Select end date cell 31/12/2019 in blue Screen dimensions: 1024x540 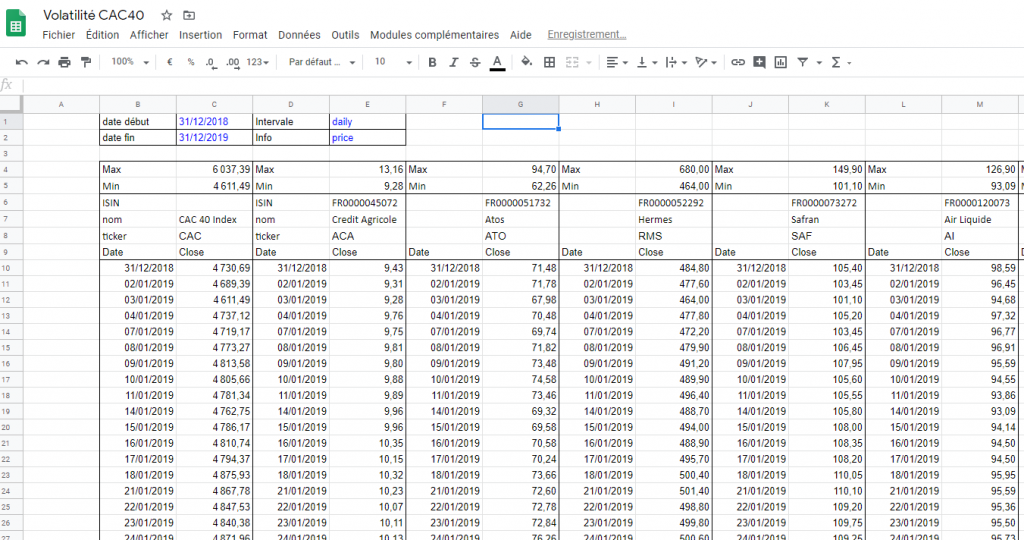(x=214, y=138)
